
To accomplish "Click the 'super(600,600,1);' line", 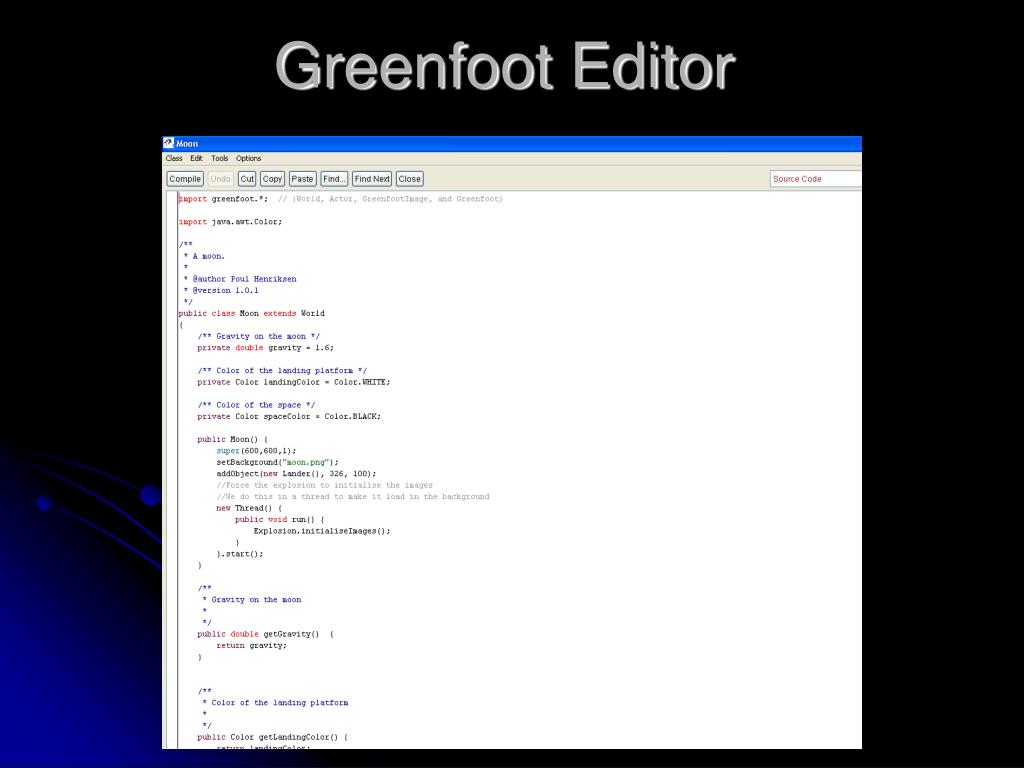I will 256,451.
